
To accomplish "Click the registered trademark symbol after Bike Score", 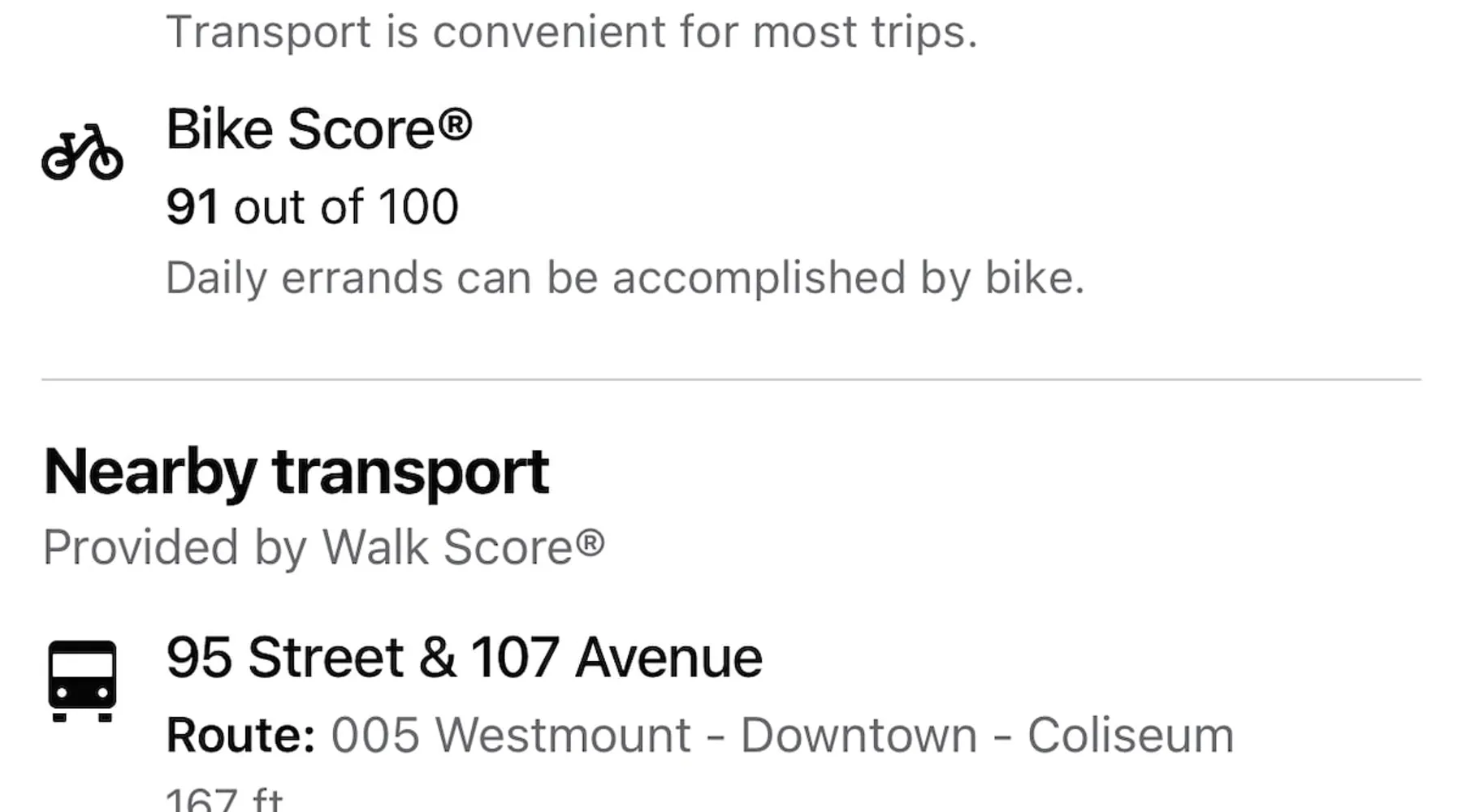I will [x=456, y=124].
